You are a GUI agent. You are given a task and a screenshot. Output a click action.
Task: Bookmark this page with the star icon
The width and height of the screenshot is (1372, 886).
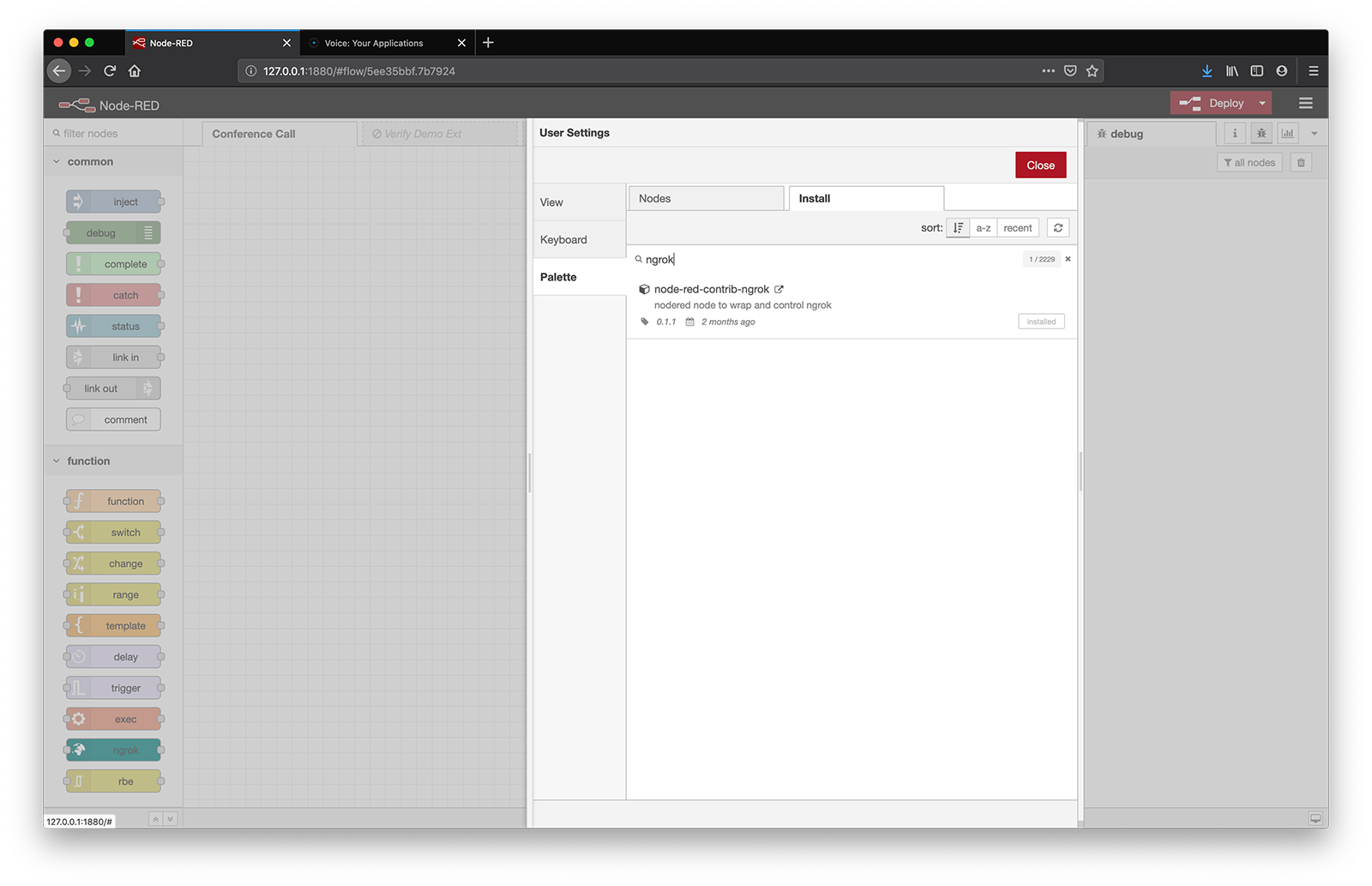pyautogui.click(x=1092, y=71)
